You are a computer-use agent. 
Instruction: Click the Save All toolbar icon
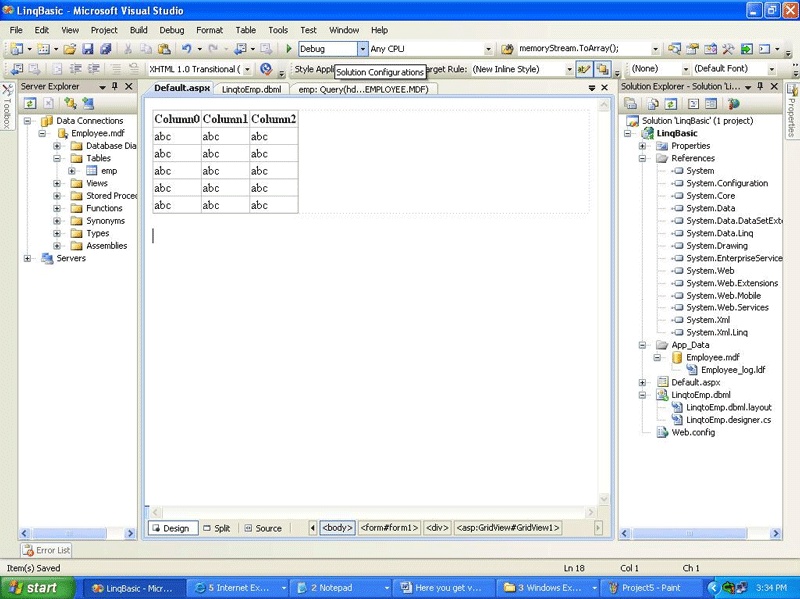[x=105, y=49]
